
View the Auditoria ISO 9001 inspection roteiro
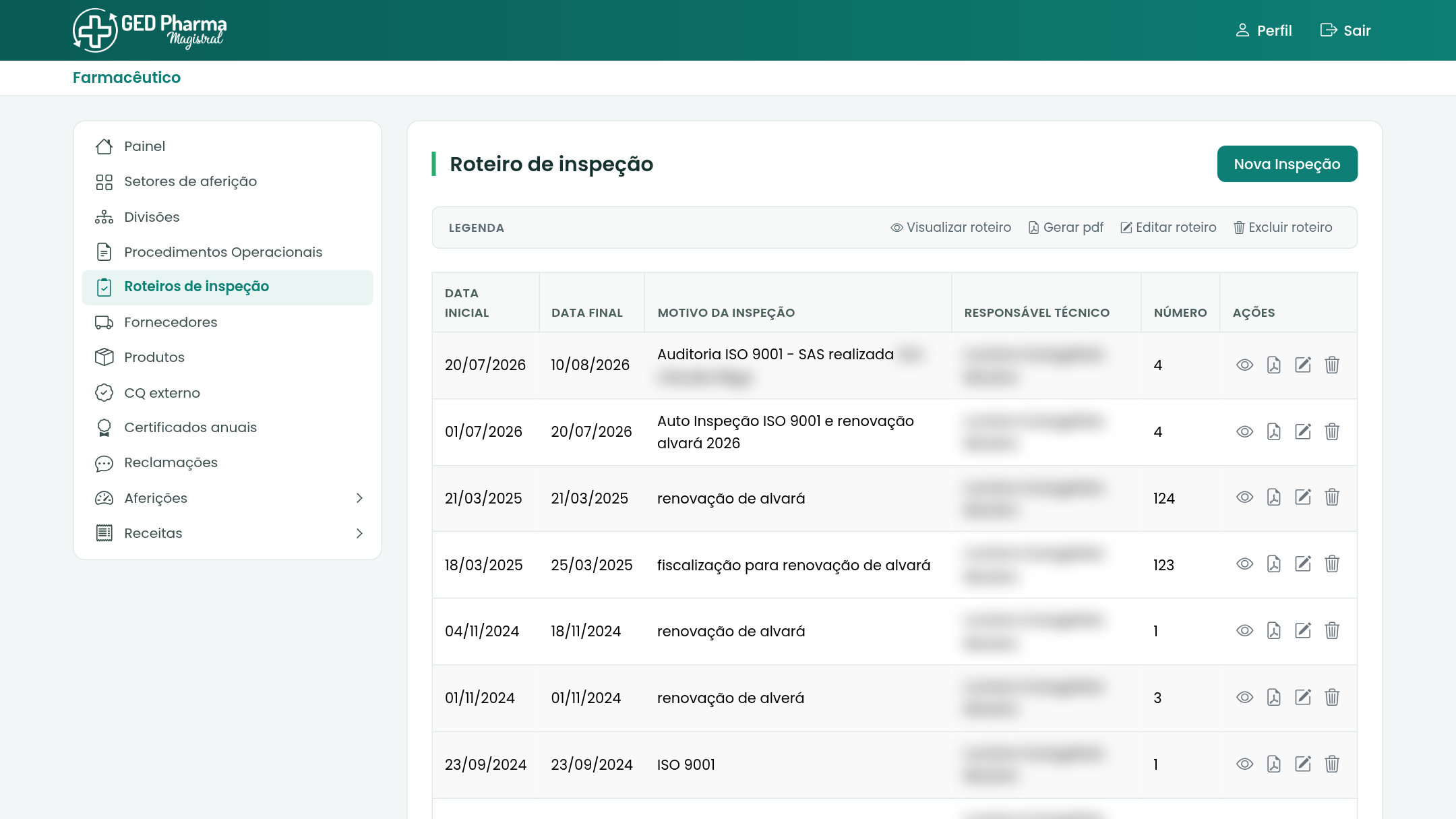(x=1244, y=365)
